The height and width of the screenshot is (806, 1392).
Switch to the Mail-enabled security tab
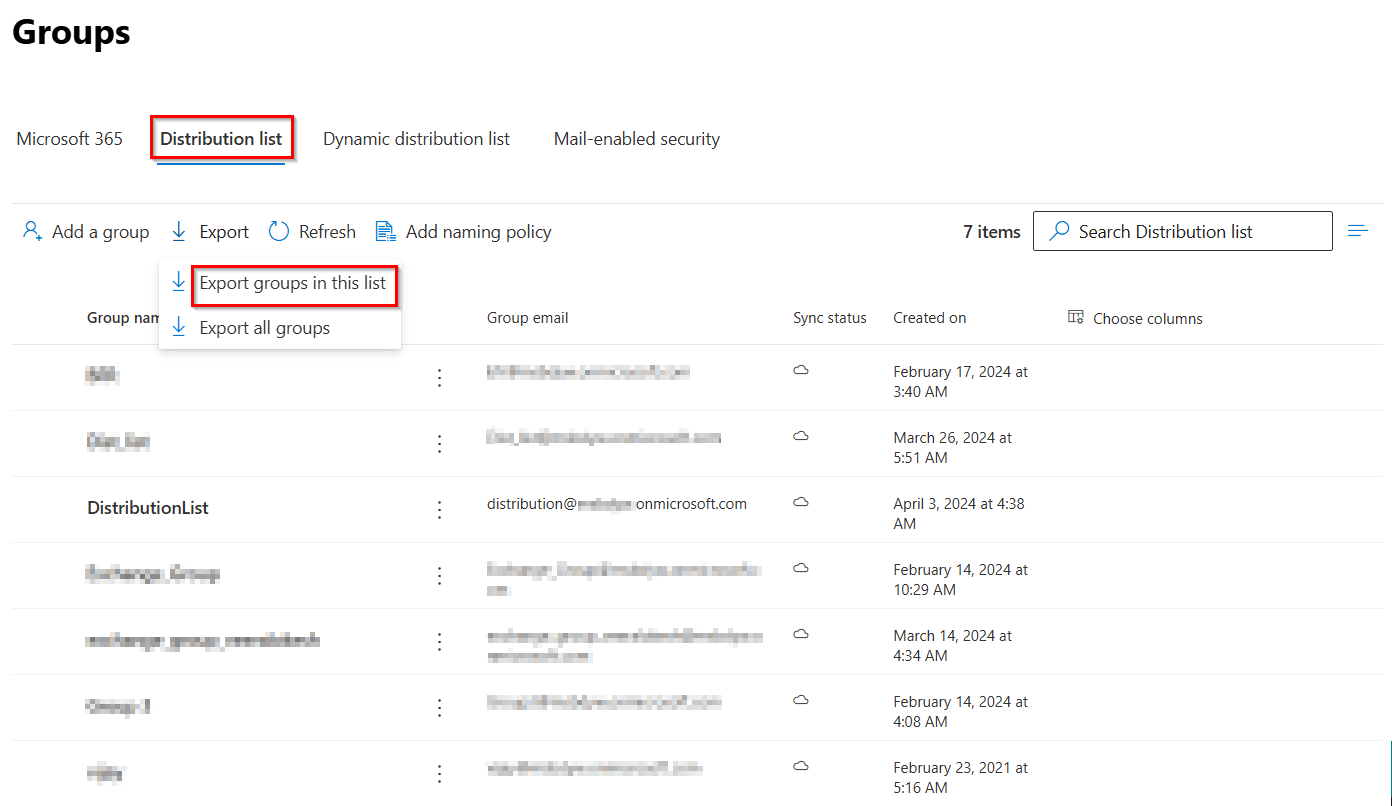click(636, 138)
